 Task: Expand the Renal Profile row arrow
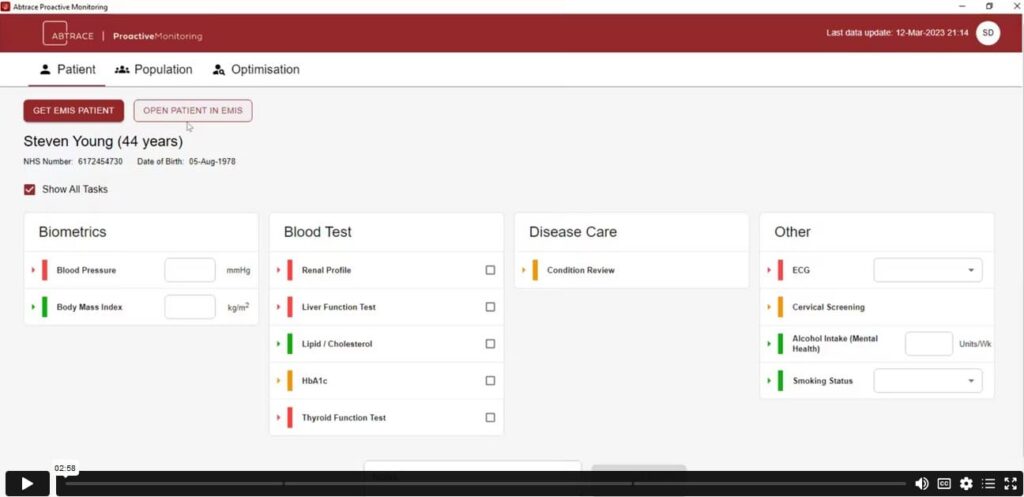279,270
